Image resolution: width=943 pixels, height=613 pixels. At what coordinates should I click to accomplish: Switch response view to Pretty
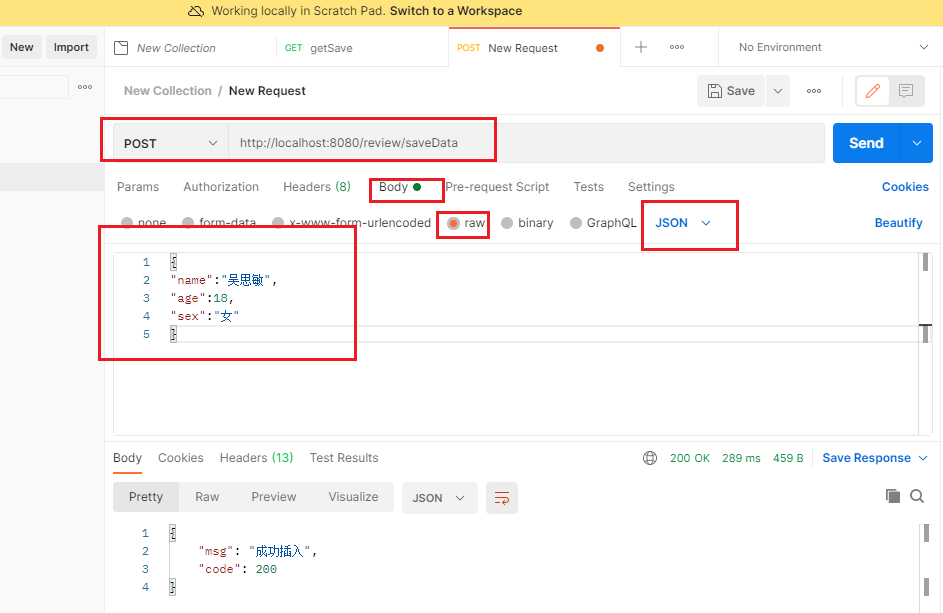click(x=146, y=497)
